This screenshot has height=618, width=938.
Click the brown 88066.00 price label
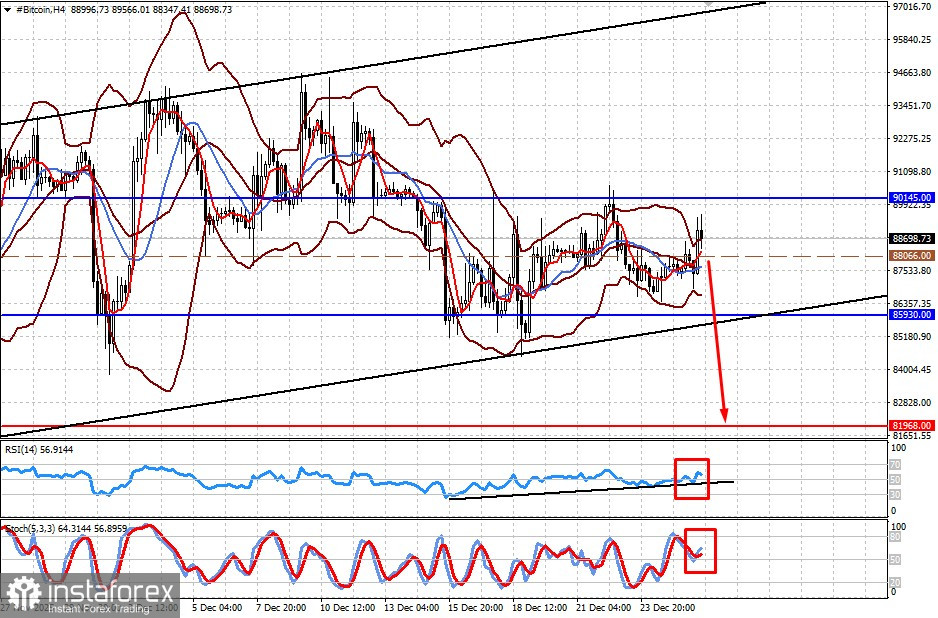[912, 255]
